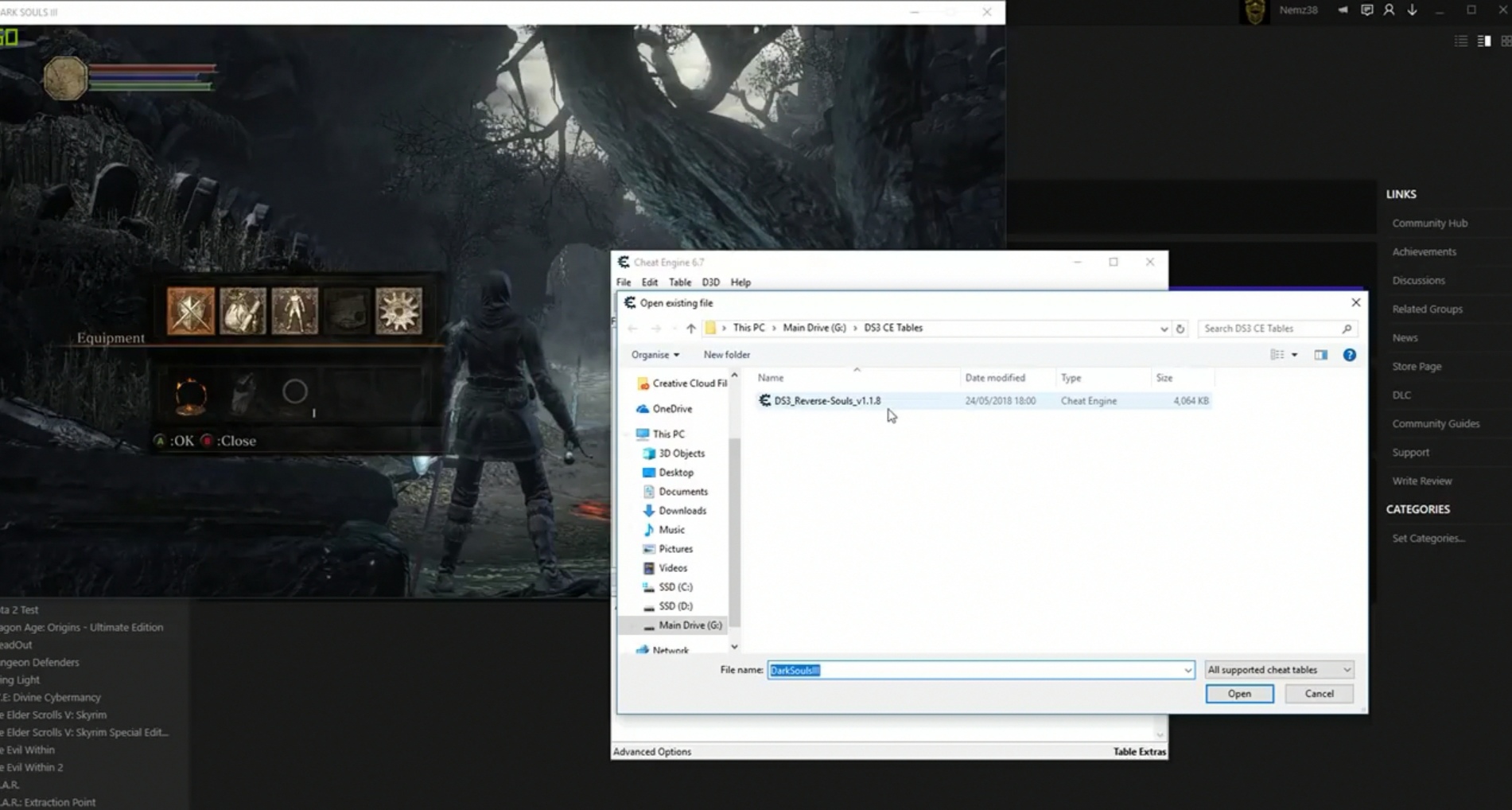Open Cheat Engine Edit menu
This screenshot has width=1512, height=810.
point(650,282)
